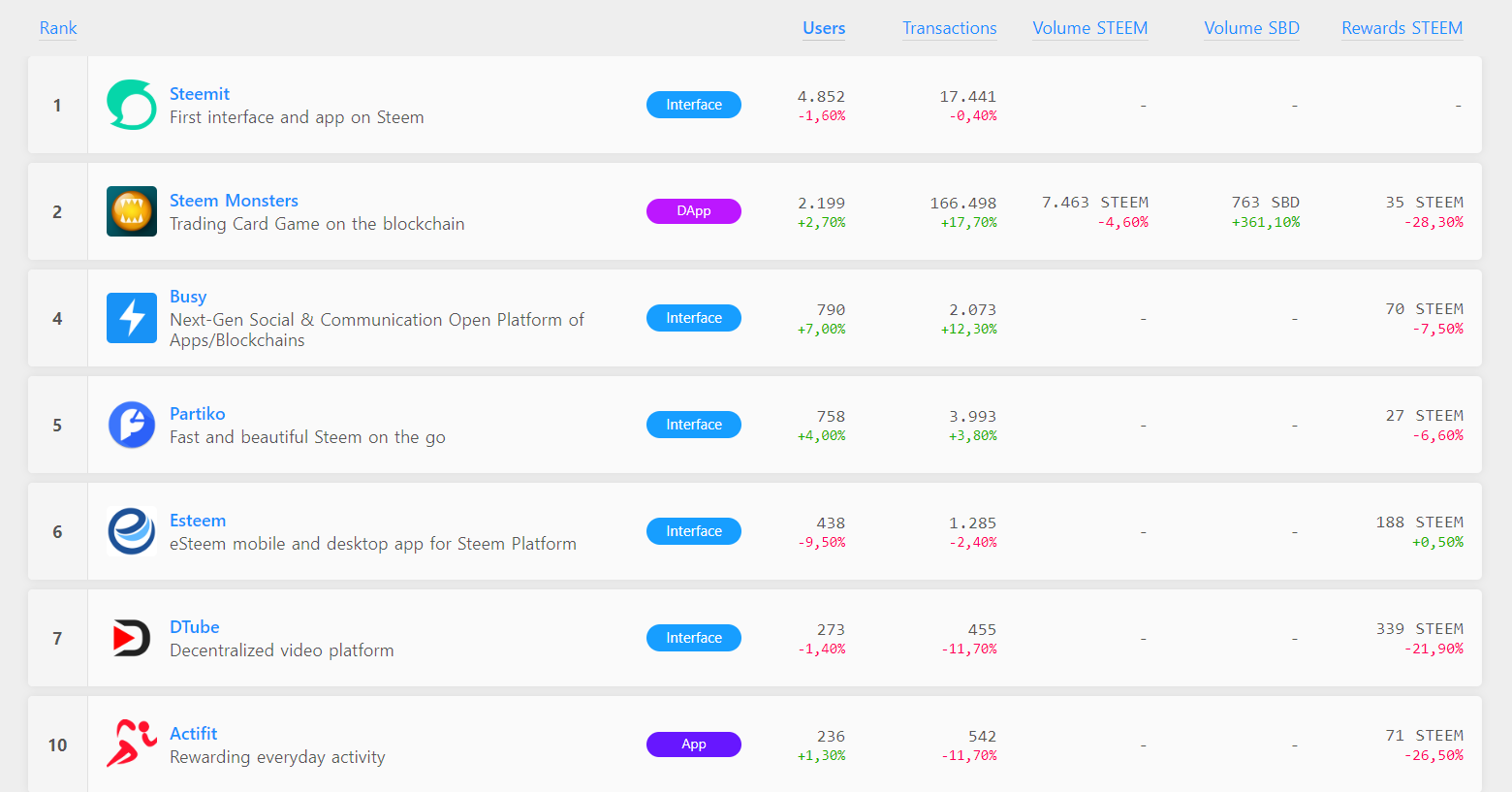
Task: Open the Steemit name link
Action: 200,94
